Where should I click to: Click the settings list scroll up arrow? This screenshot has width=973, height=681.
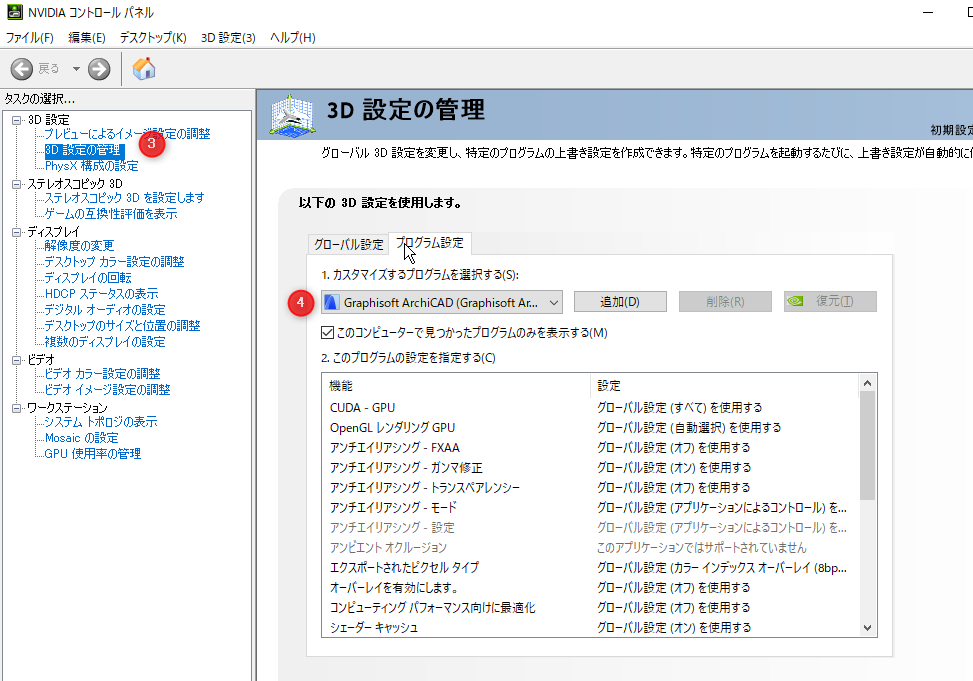point(868,384)
